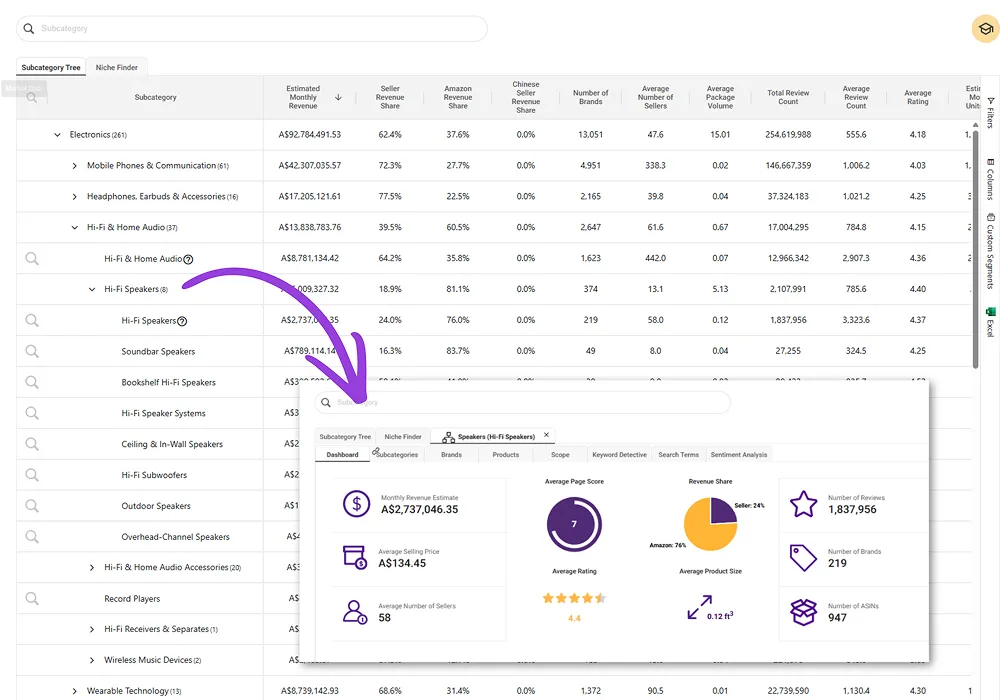Open the Columns side panel

989,178
